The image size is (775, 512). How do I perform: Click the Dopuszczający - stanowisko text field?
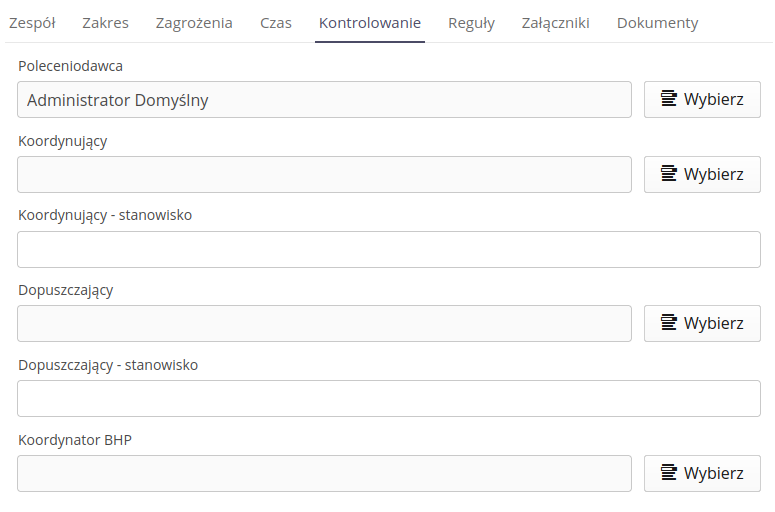tap(389, 398)
